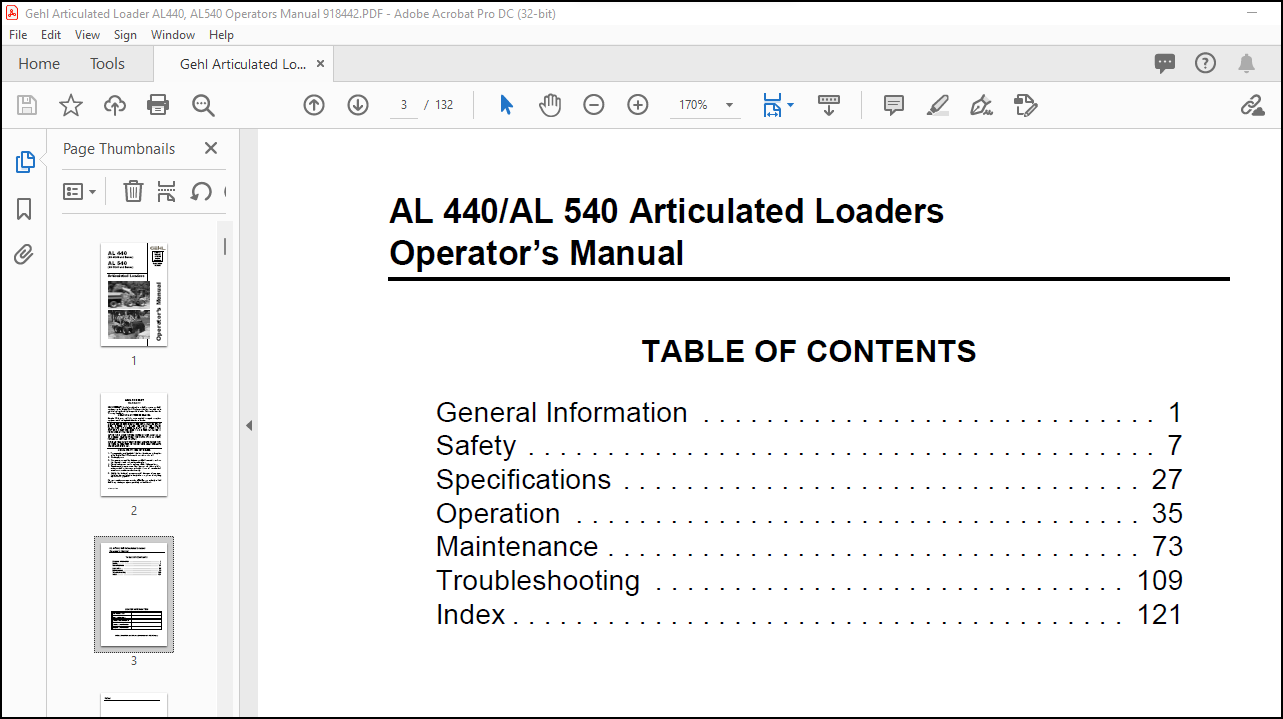Select page 1 thumbnail

click(134, 295)
